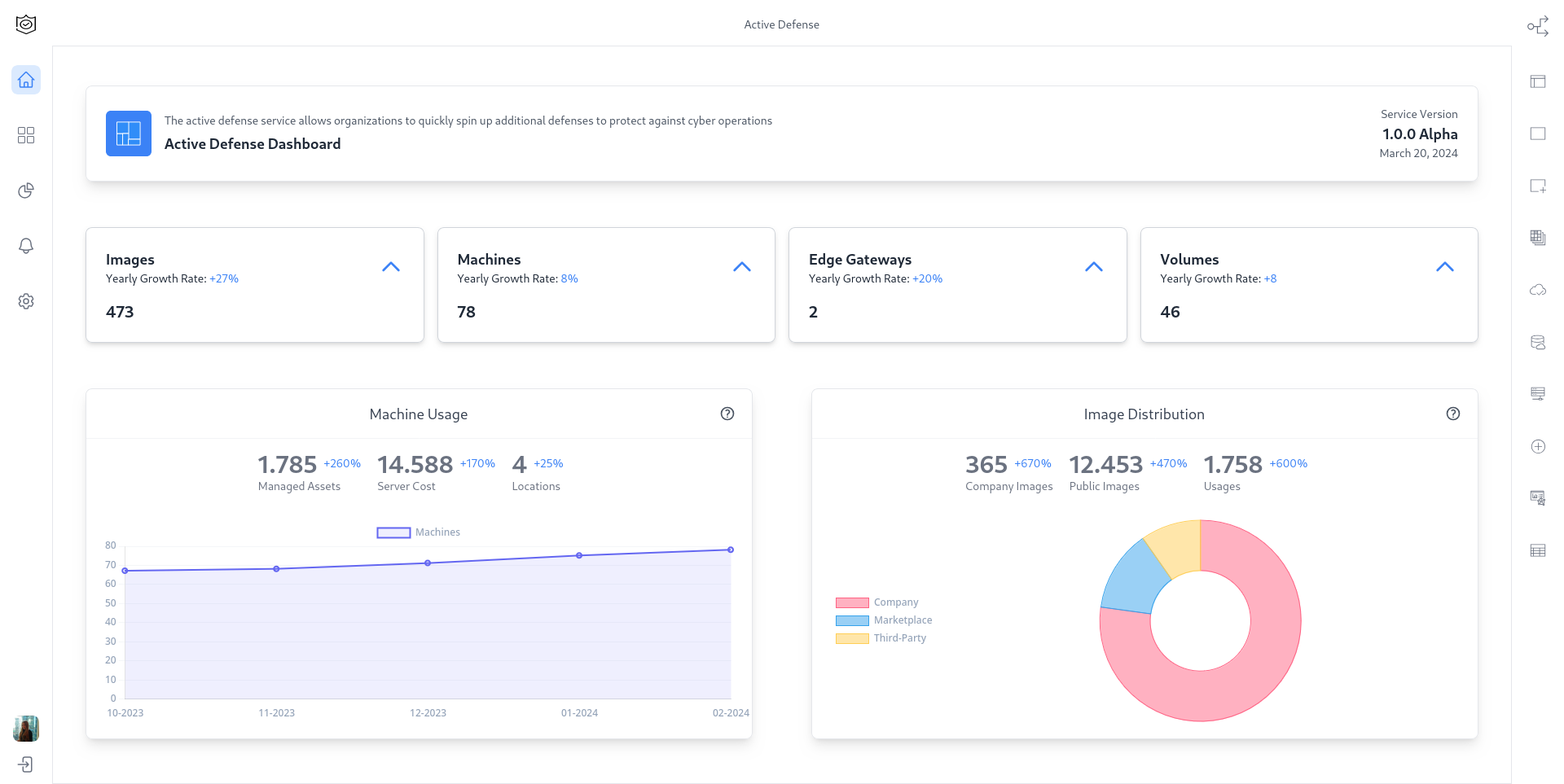Click the 1.0.0 Alpha version text
The image size is (1564, 784).
tap(1420, 134)
